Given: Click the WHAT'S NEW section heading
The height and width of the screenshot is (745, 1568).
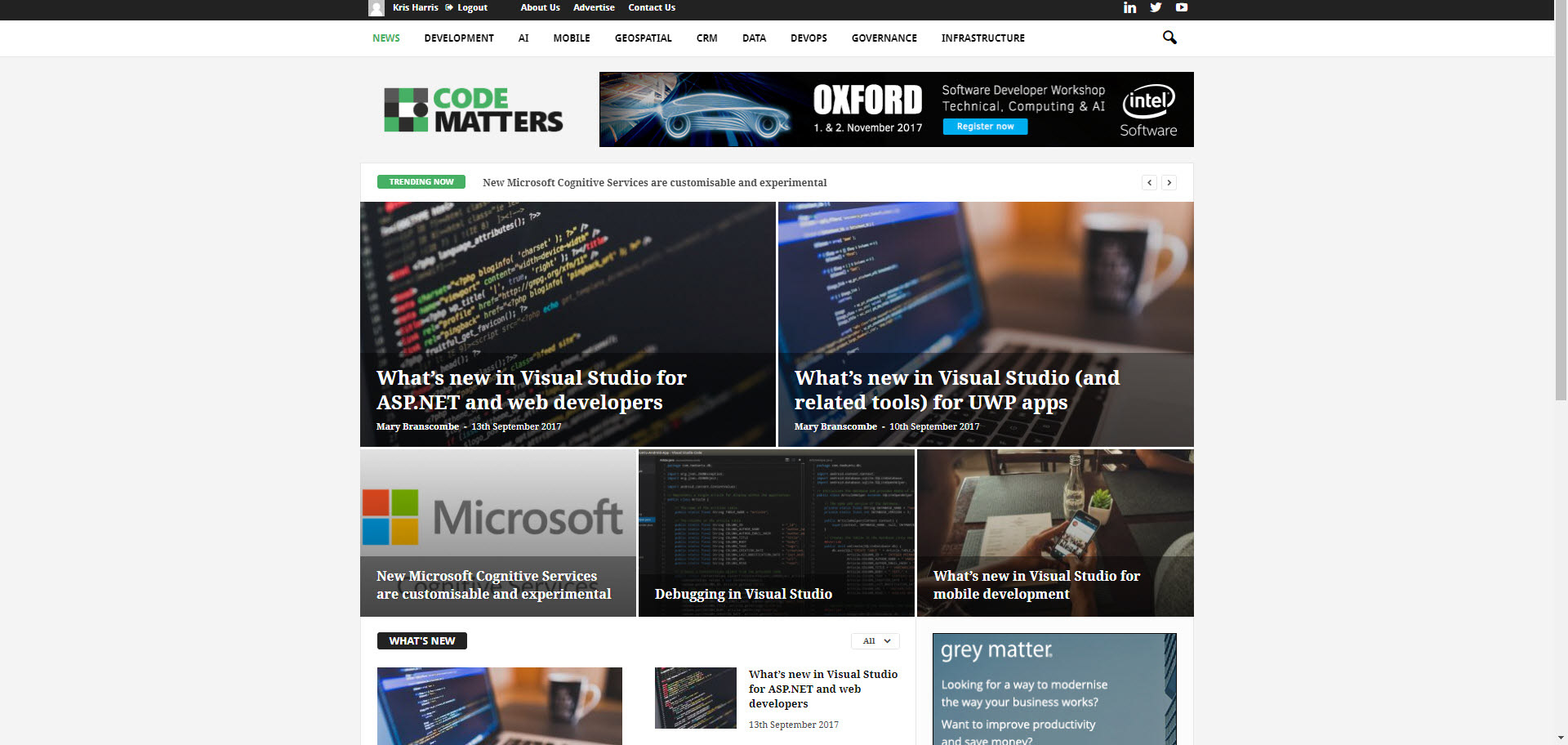Looking at the screenshot, I should [422, 641].
